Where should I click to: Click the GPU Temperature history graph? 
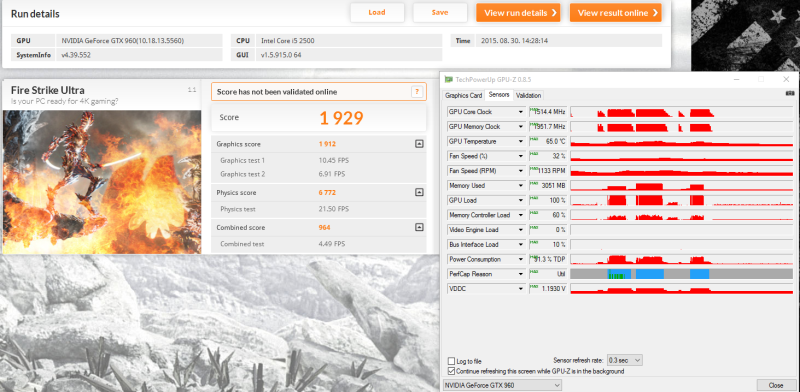tap(681, 141)
